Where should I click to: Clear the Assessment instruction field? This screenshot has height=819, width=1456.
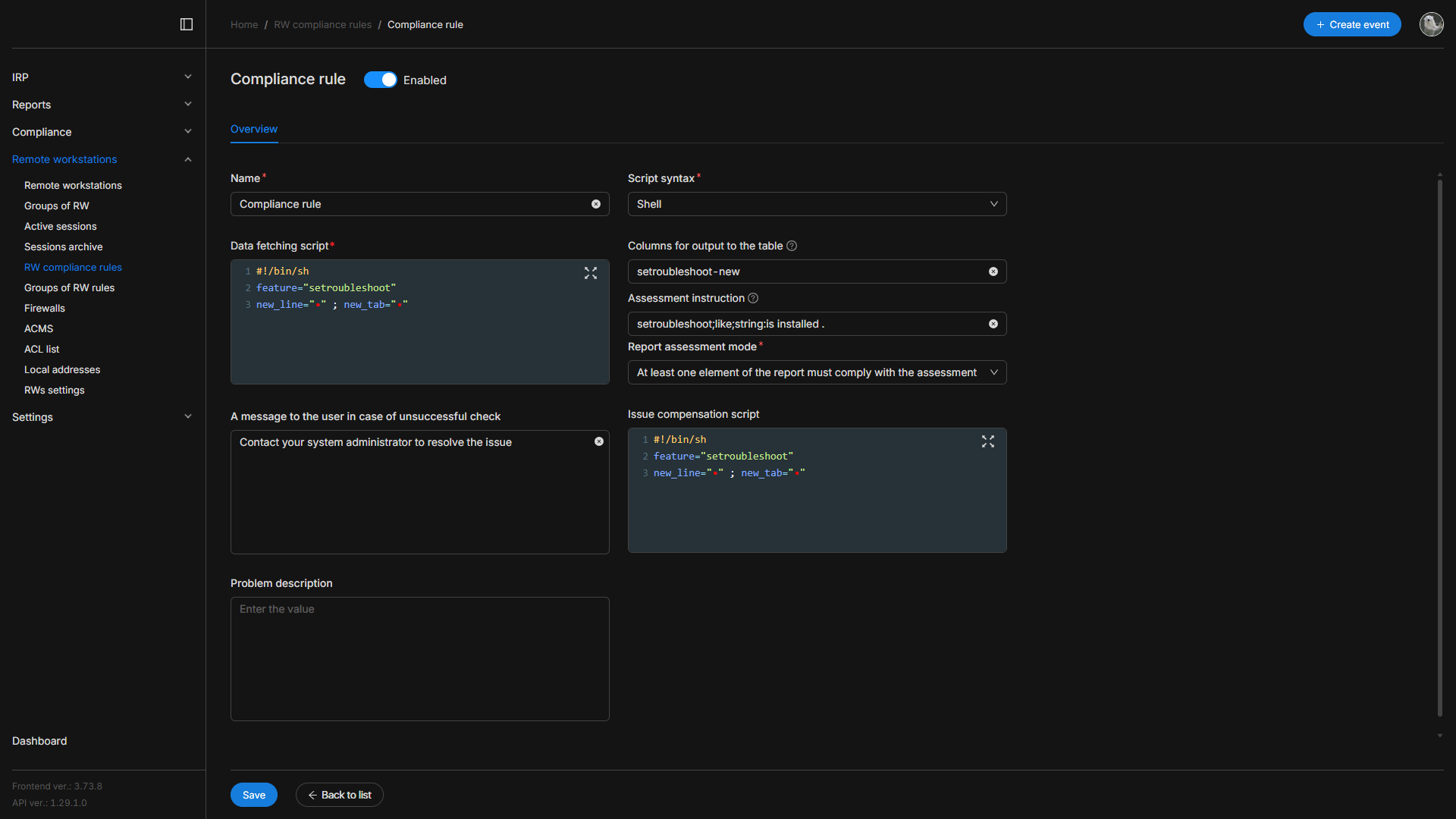coord(993,324)
